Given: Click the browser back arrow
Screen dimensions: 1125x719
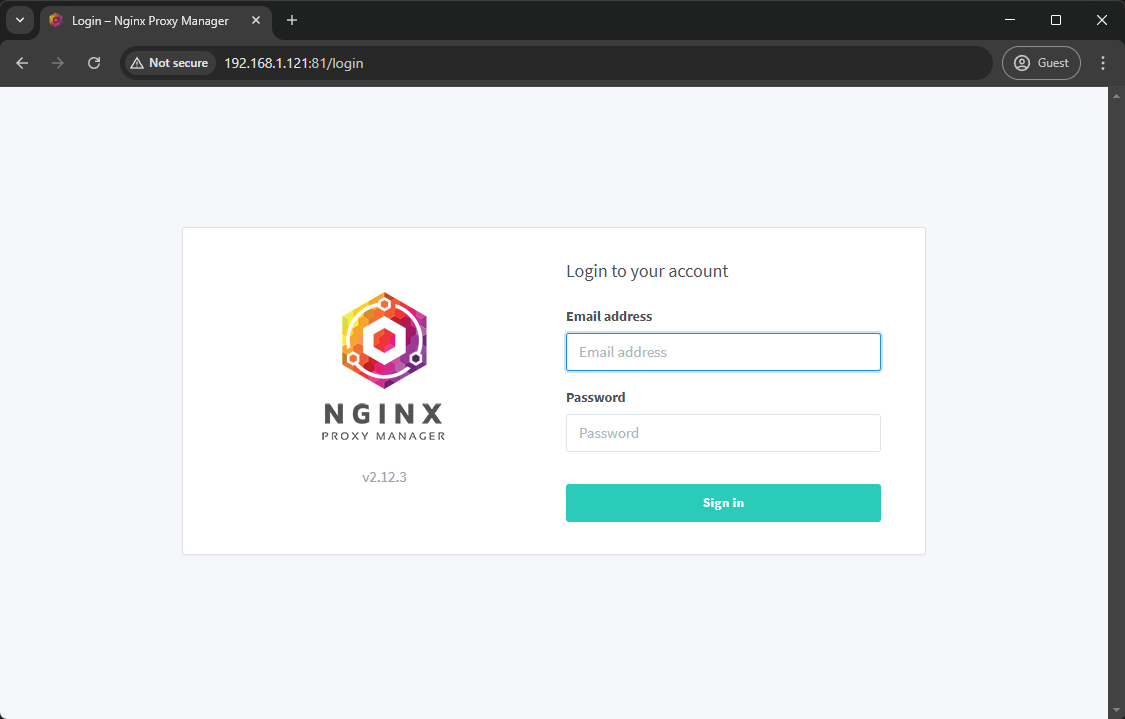Looking at the screenshot, I should (x=22, y=63).
